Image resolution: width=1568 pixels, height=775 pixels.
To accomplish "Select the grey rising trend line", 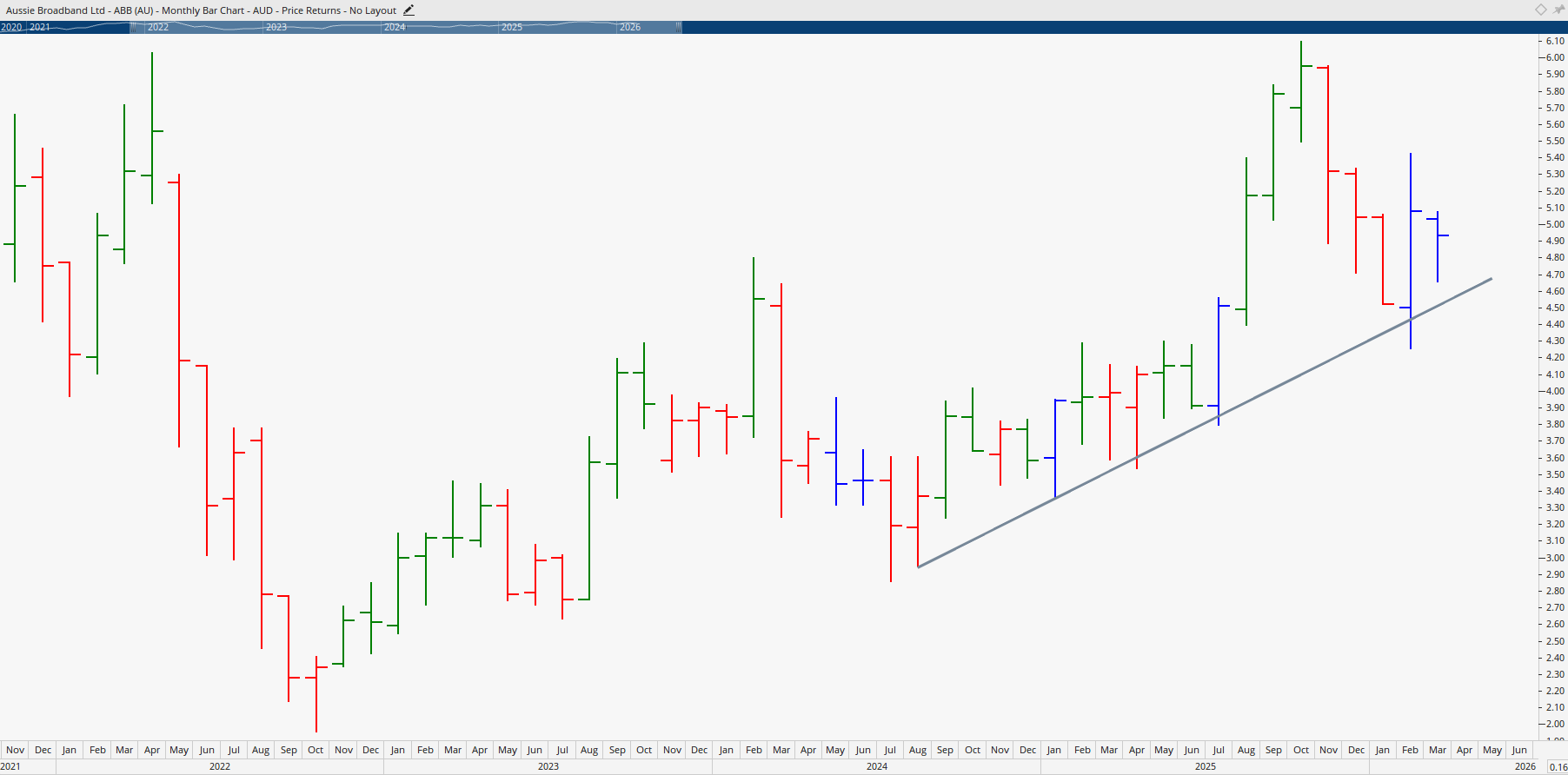I will (1205, 423).
